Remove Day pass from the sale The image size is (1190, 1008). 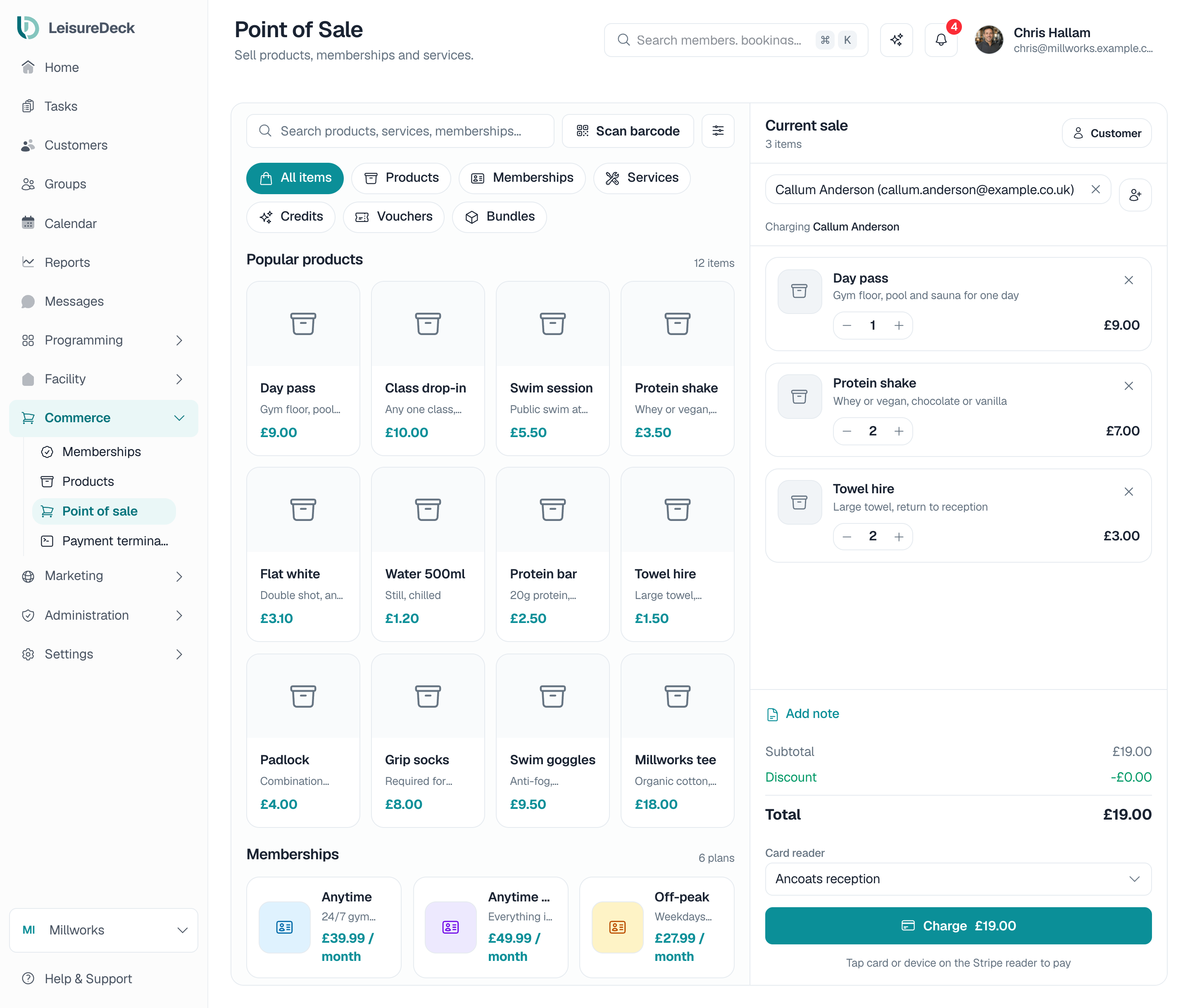1128,280
